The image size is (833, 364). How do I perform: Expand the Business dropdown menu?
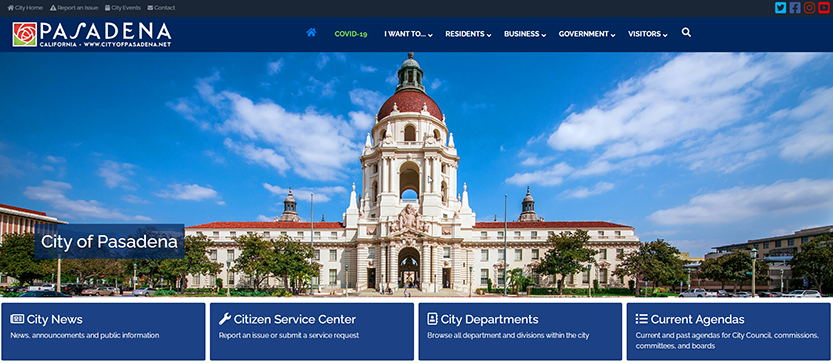pos(525,34)
